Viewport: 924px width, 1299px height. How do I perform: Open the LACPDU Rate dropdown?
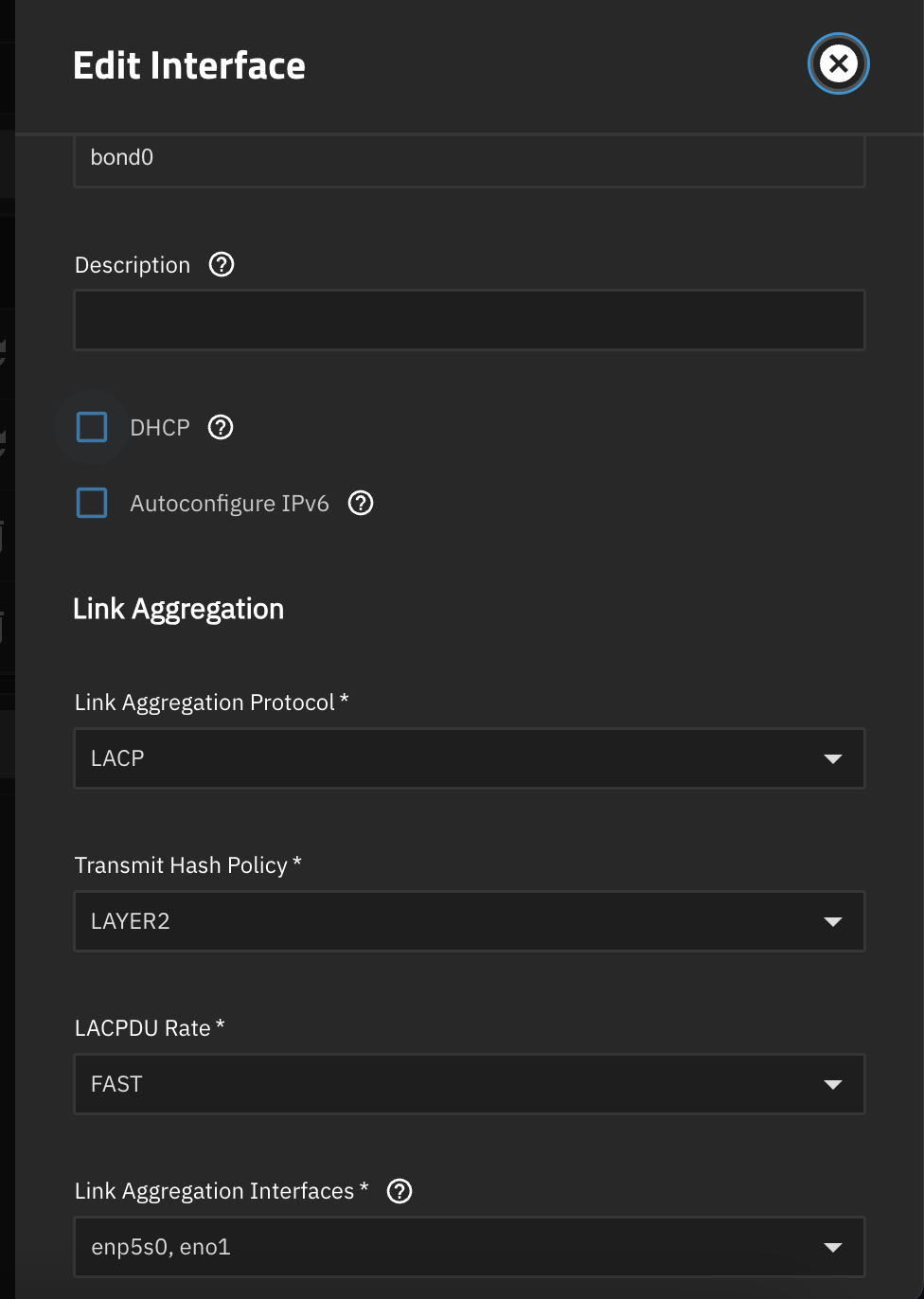470,1084
